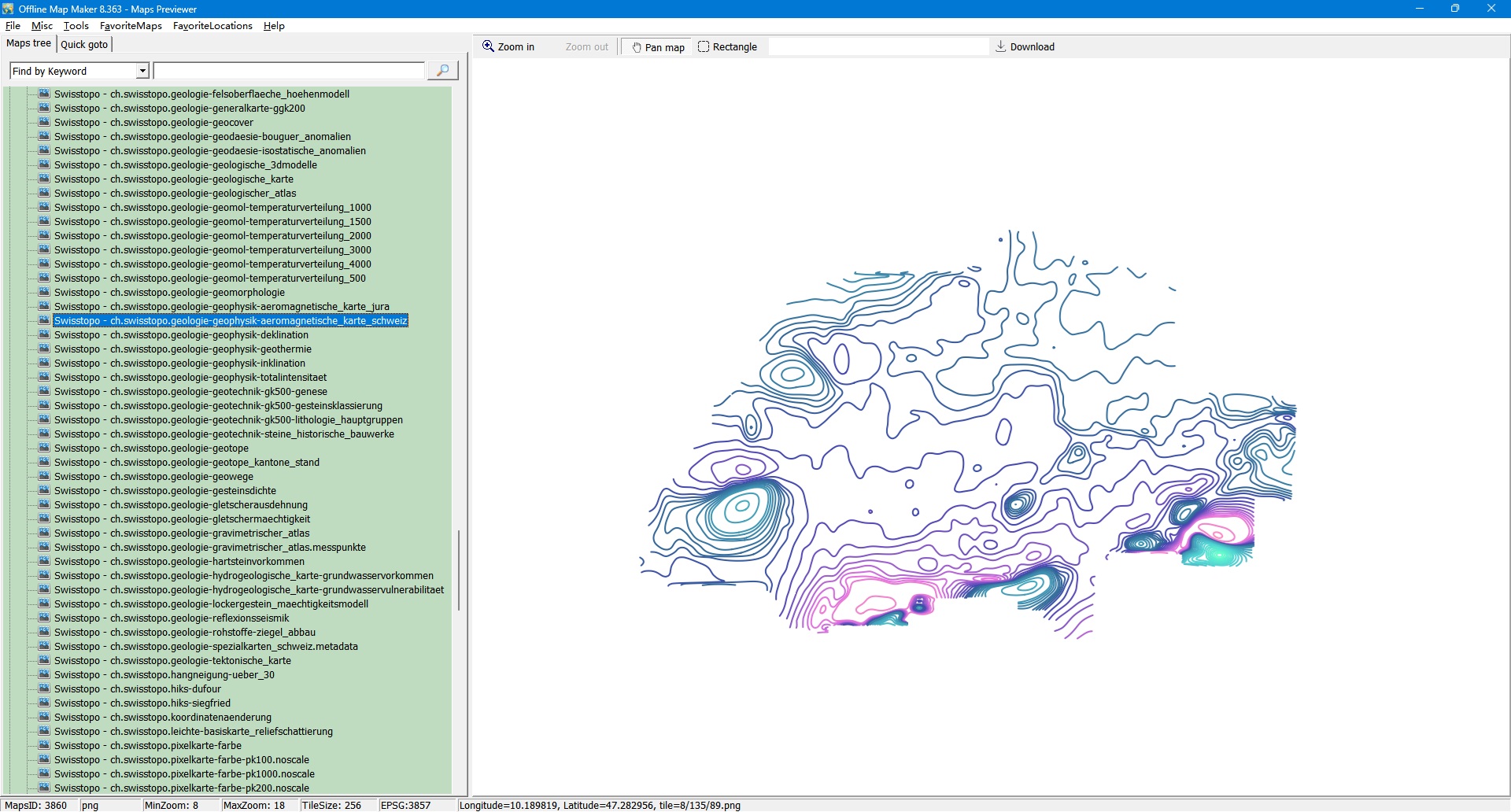Select the geophysik-deklination map entry

[181, 335]
